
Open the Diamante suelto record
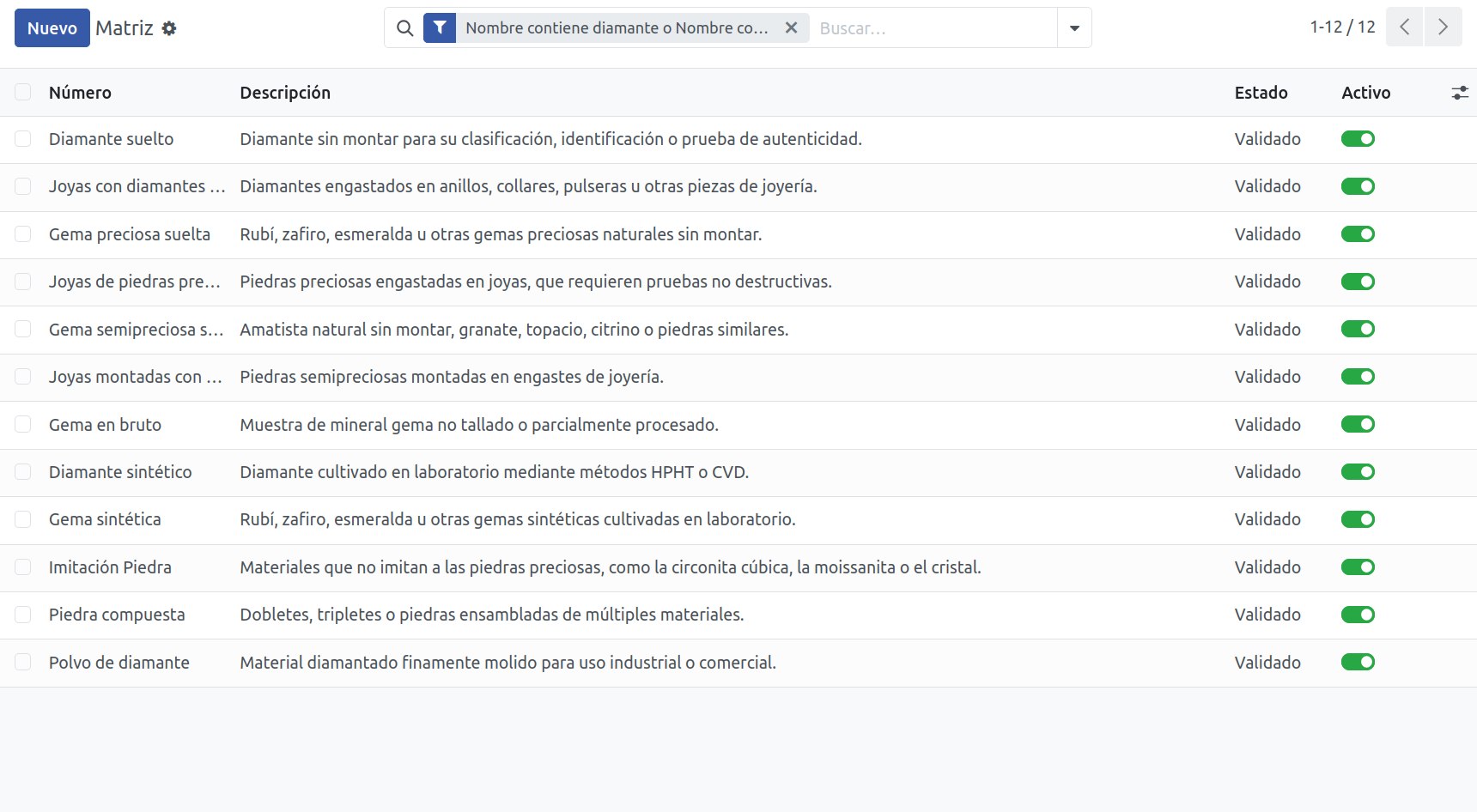tap(111, 139)
